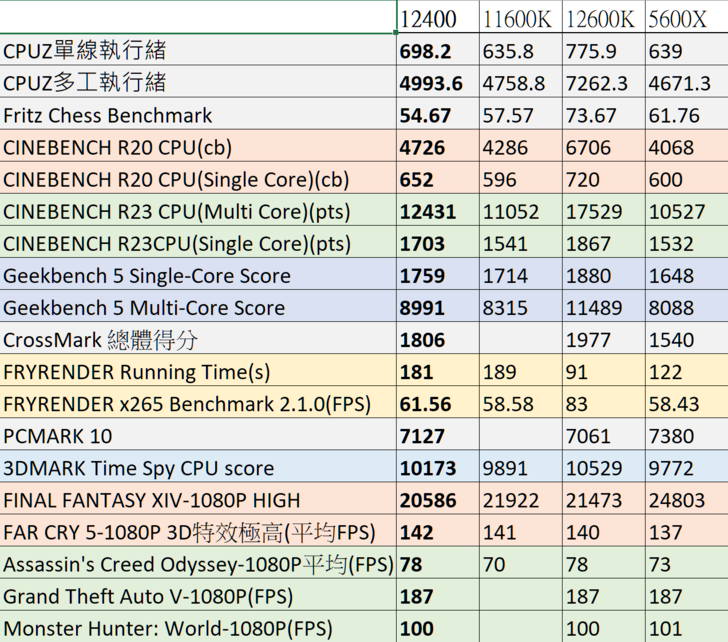Click the 6706 CINEBENCH R20 cell
The image size is (728, 642).
tap(604, 145)
